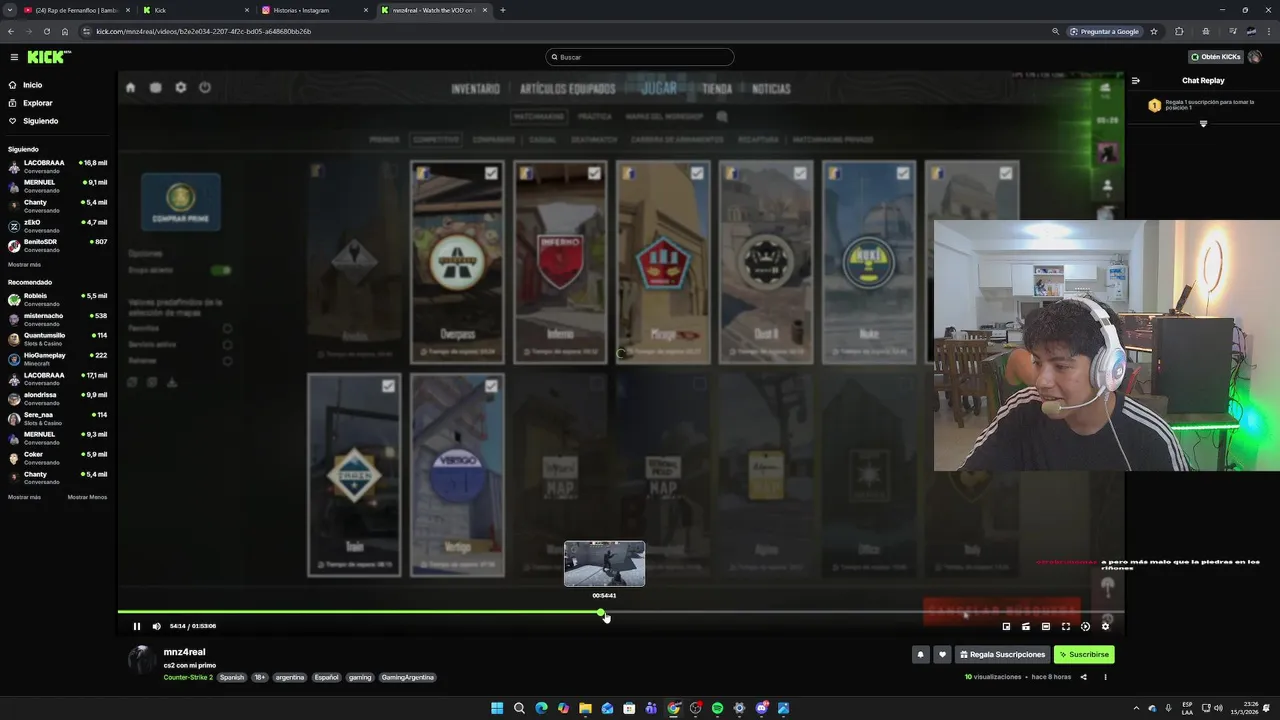Click the progress bar playhead knob
The width and height of the screenshot is (1280, 720).
(x=601, y=612)
